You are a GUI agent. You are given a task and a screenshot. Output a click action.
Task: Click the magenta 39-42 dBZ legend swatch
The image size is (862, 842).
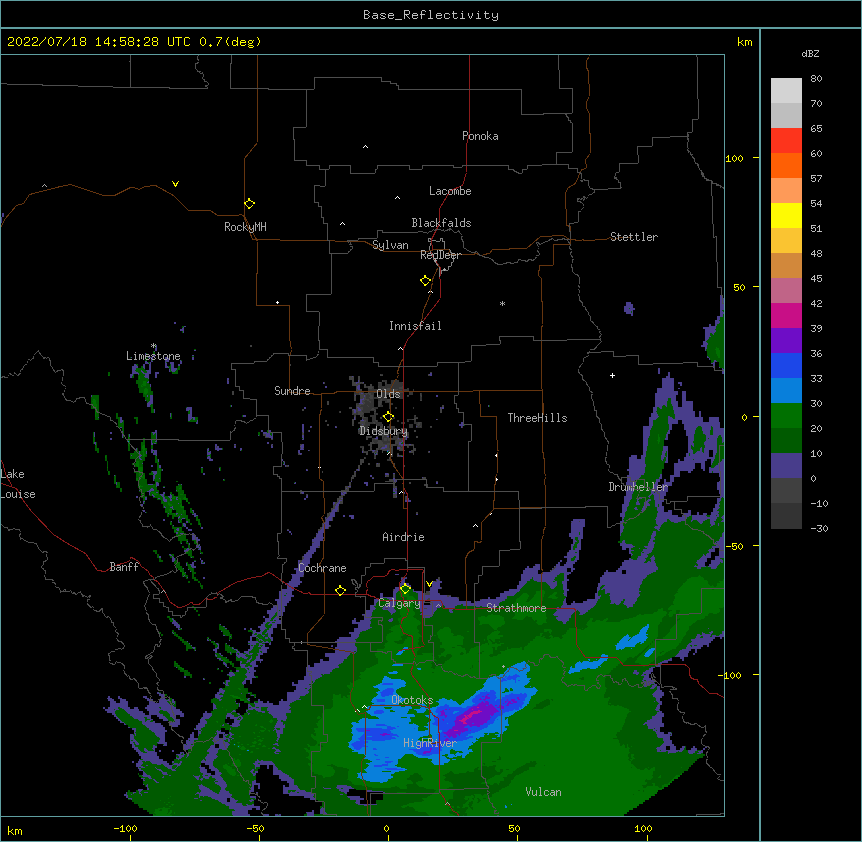tap(786, 315)
